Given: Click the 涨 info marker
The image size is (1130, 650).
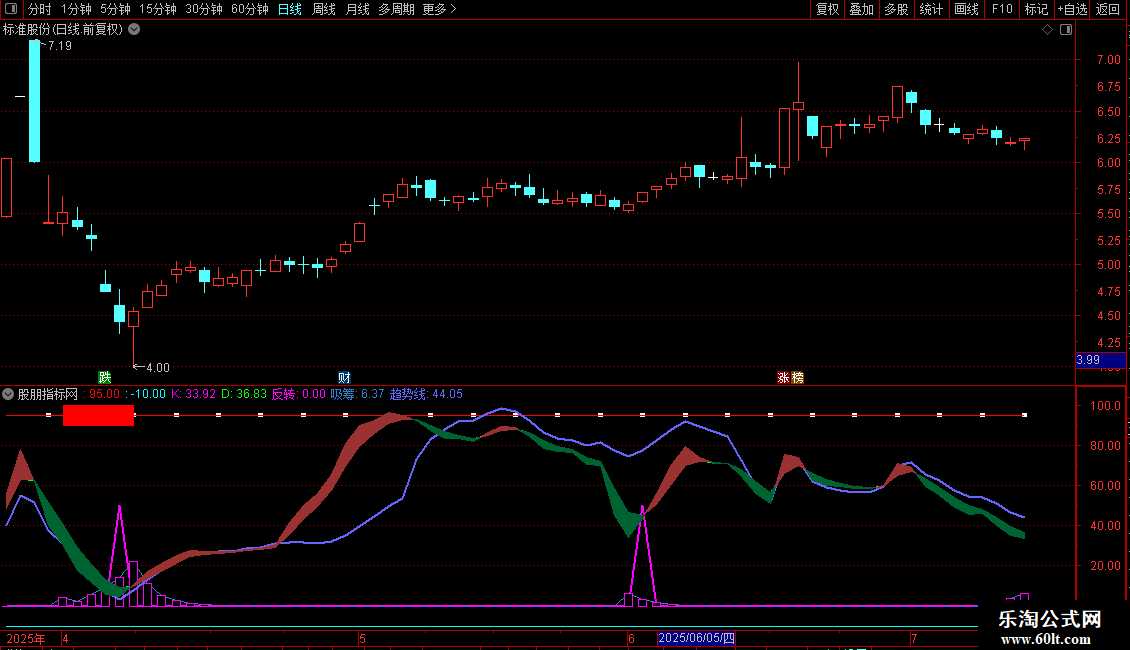Looking at the screenshot, I should click(783, 378).
